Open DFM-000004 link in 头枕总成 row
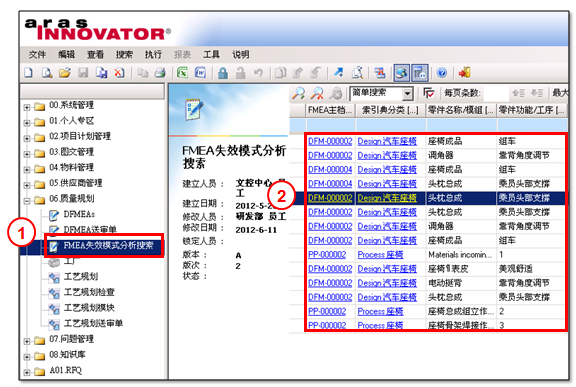576x387 pixels. (x=330, y=184)
